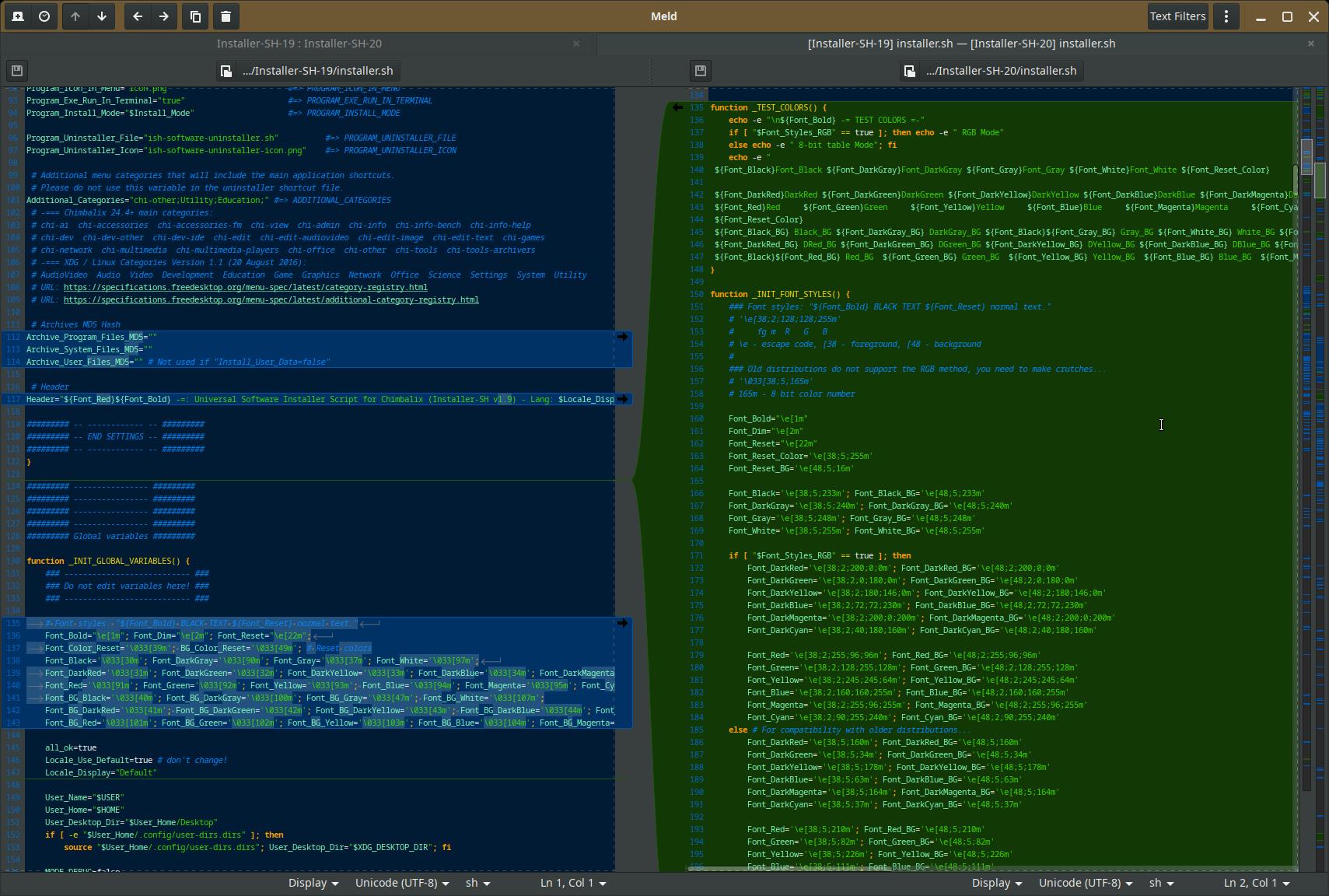Save the right pane Installer-SH-20 file
This screenshot has width=1329, height=896.
click(x=700, y=71)
